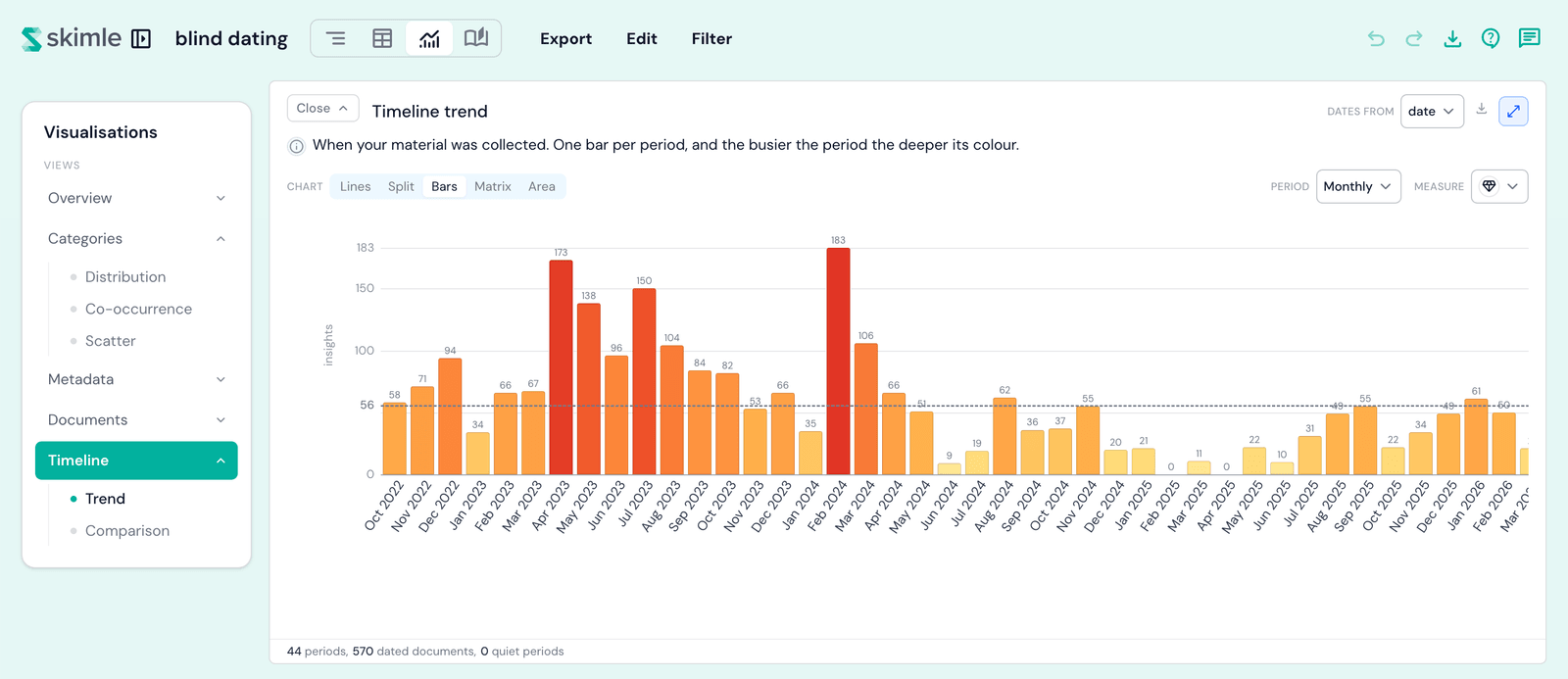The width and height of the screenshot is (1568, 679).
Task: Open the Monthly period dropdown
Action: click(1358, 186)
